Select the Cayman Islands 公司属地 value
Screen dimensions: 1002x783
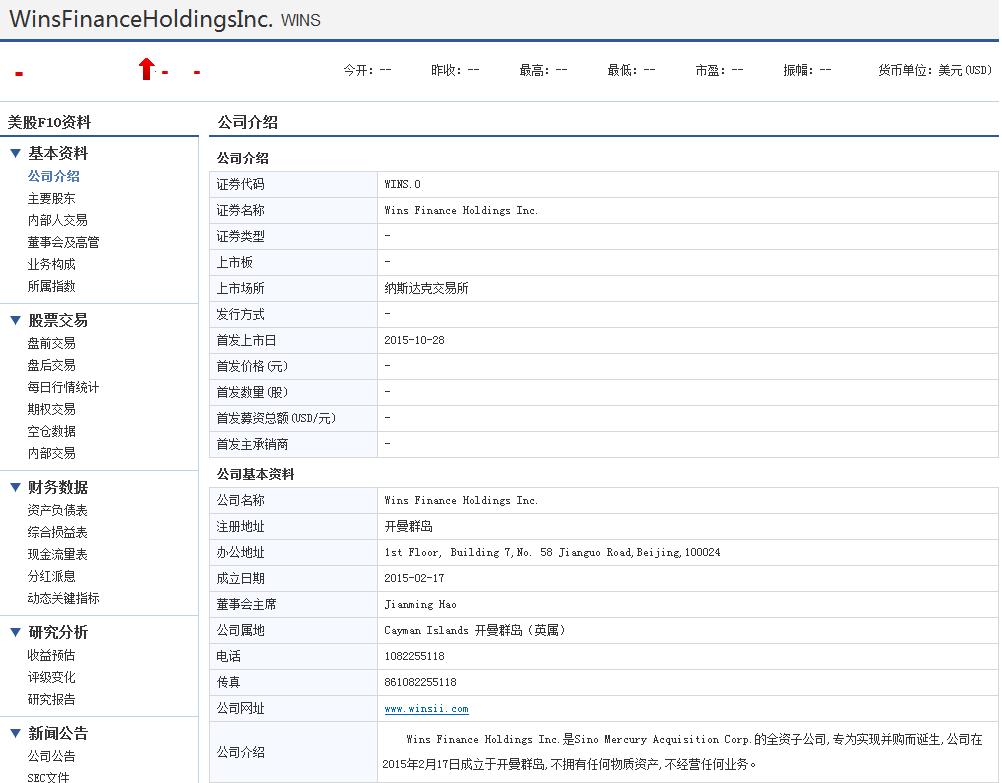pos(474,630)
